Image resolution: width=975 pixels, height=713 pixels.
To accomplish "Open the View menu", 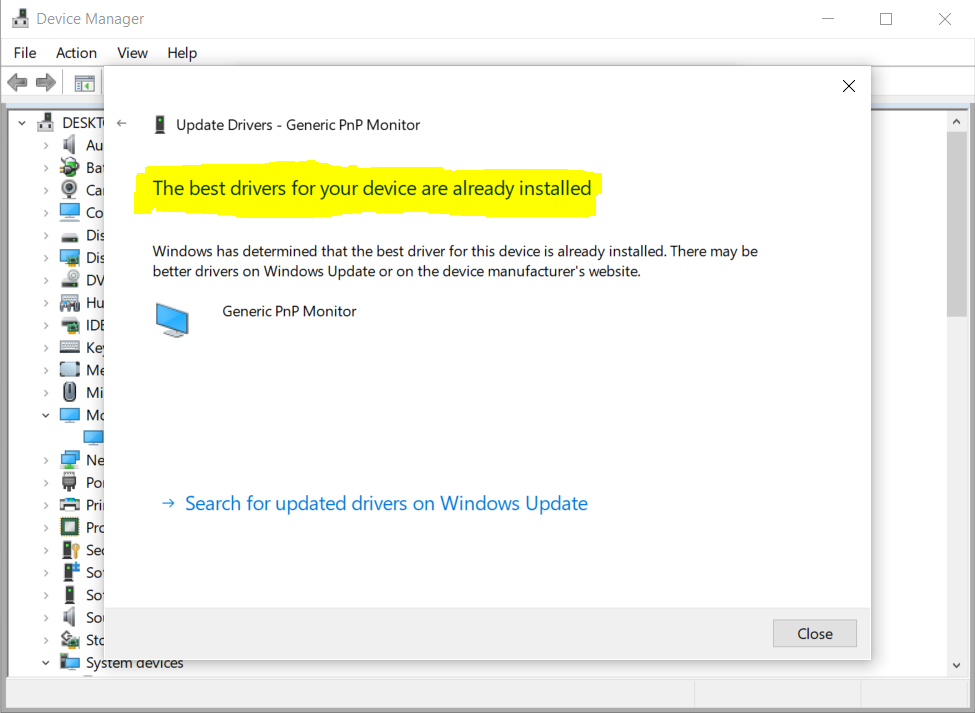I will tap(132, 53).
